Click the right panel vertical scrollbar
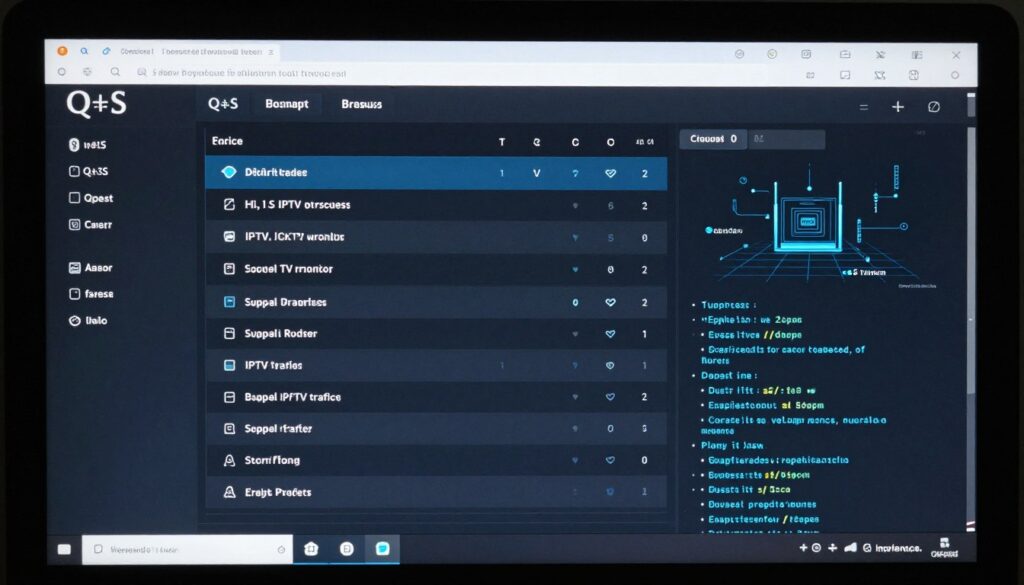The height and width of the screenshot is (585, 1024). point(971,261)
